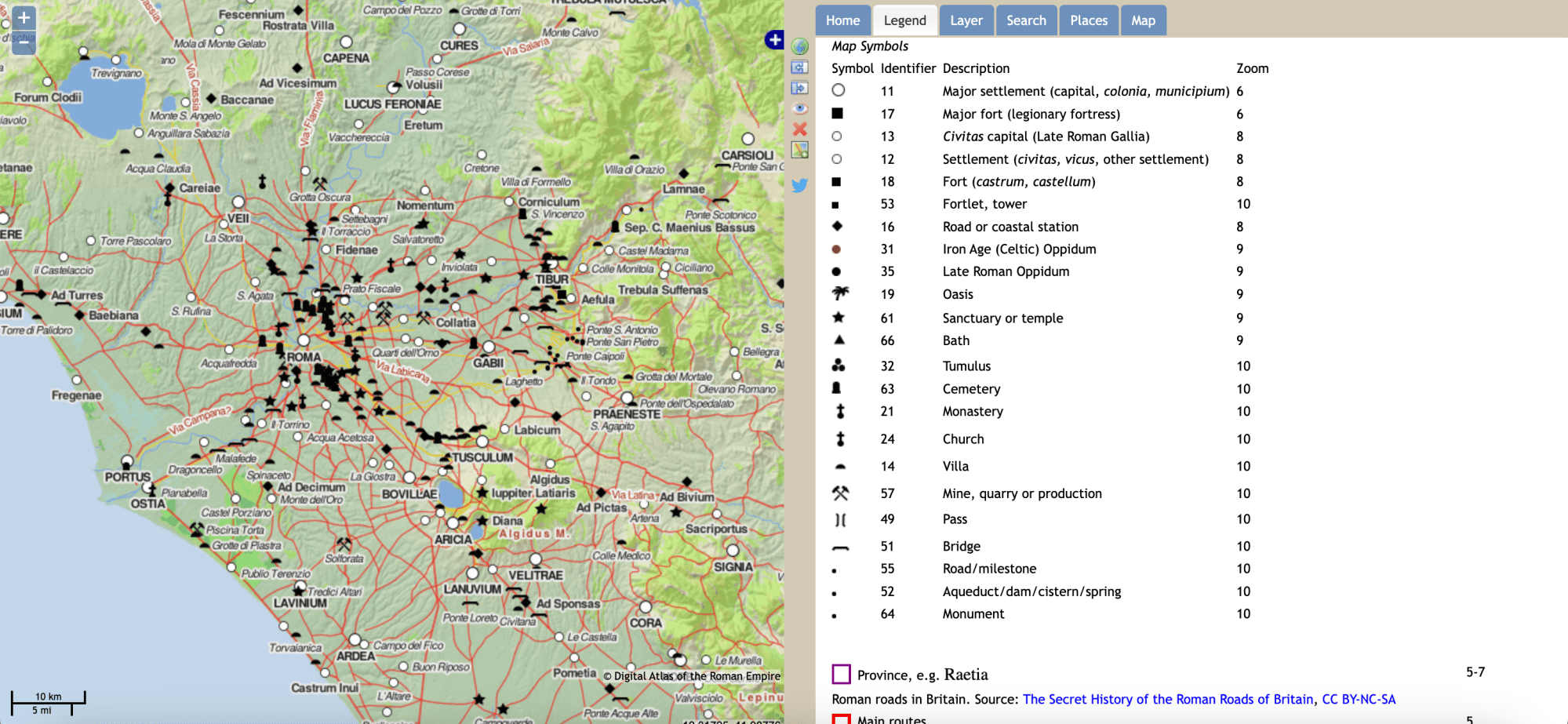The width and height of the screenshot is (1568, 724).
Task: Toggle visibility with the eye icon
Action: point(799,108)
